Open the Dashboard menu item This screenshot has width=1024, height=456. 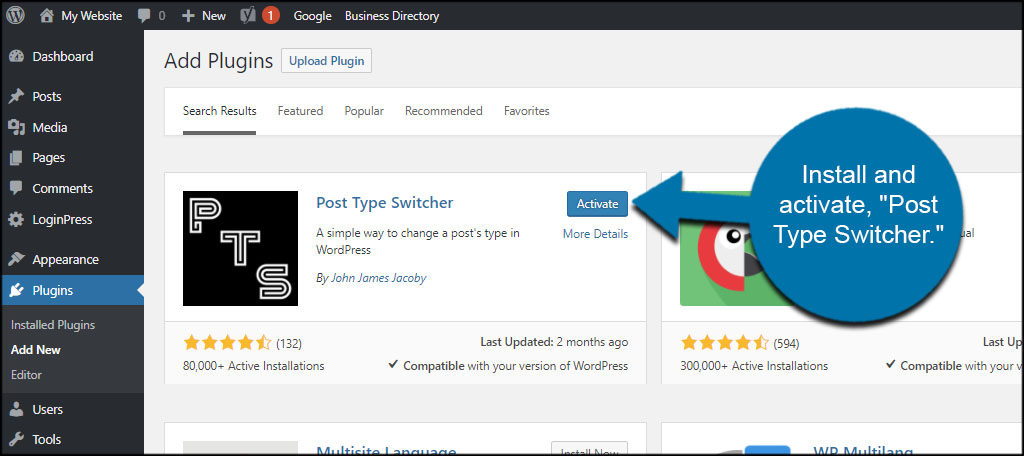tap(63, 57)
